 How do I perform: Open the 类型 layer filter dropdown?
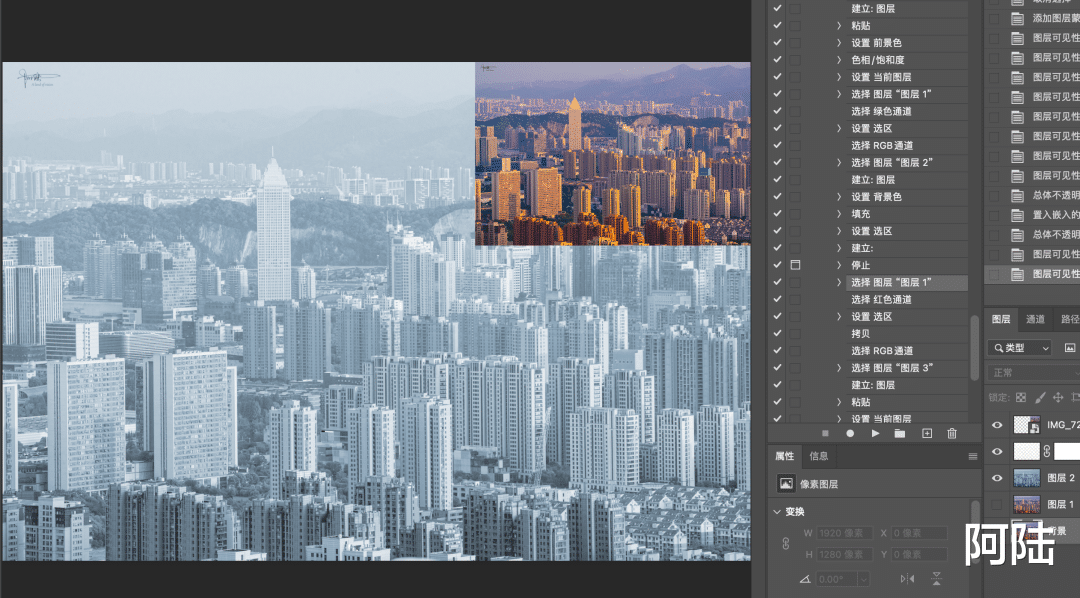pos(1020,348)
